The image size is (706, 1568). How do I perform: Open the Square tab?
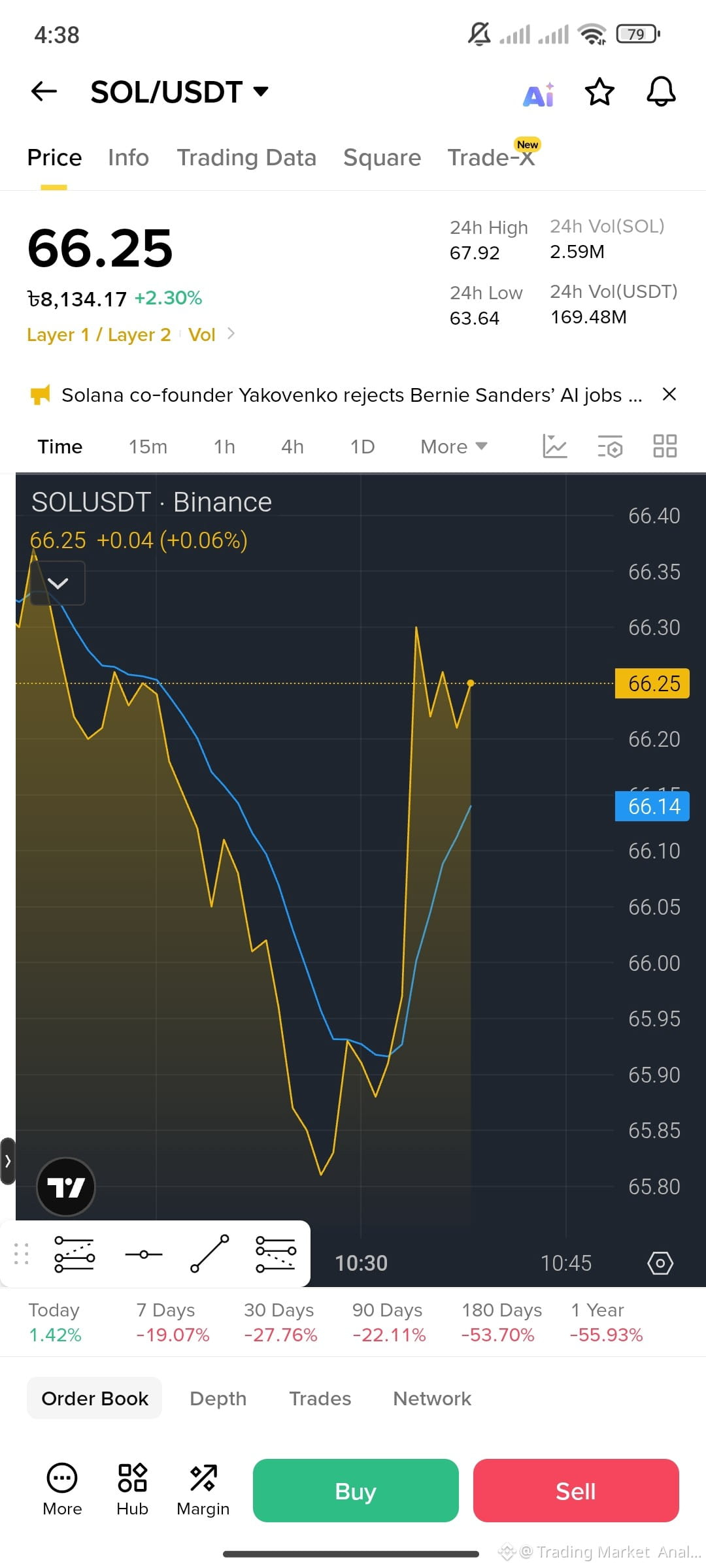(x=382, y=157)
